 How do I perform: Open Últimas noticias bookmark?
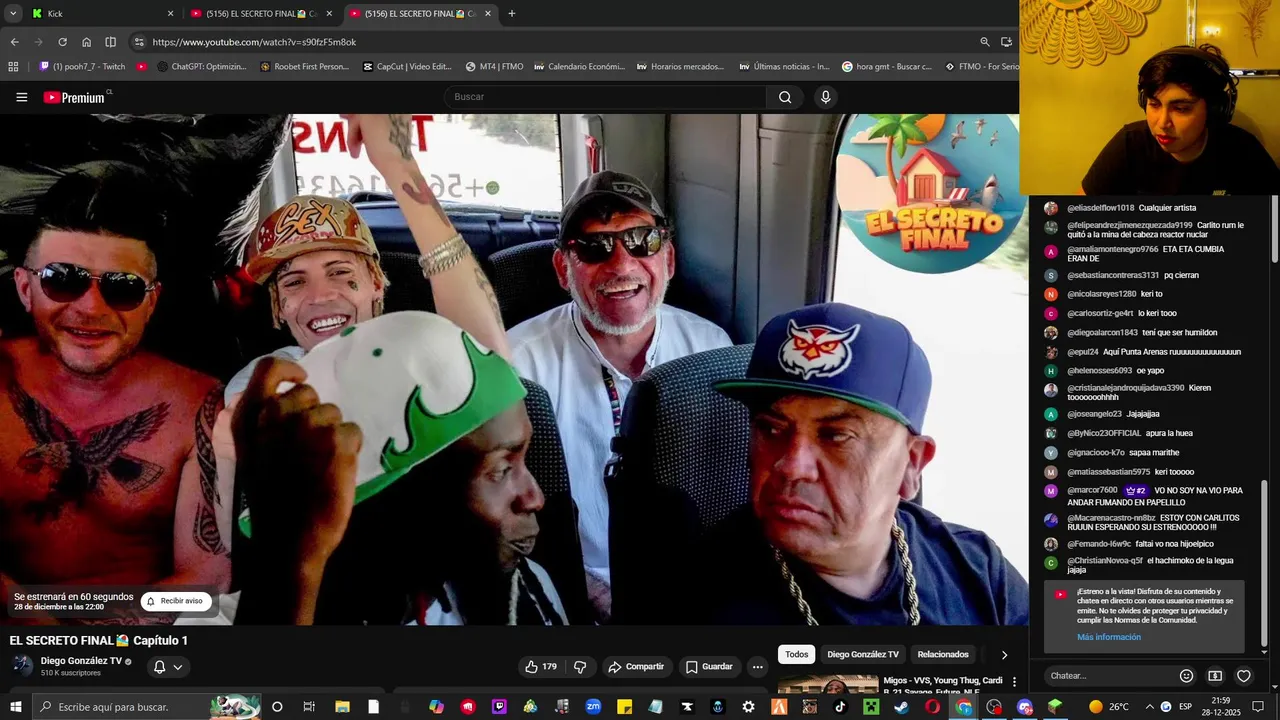pyautogui.click(x=784, y=67)
